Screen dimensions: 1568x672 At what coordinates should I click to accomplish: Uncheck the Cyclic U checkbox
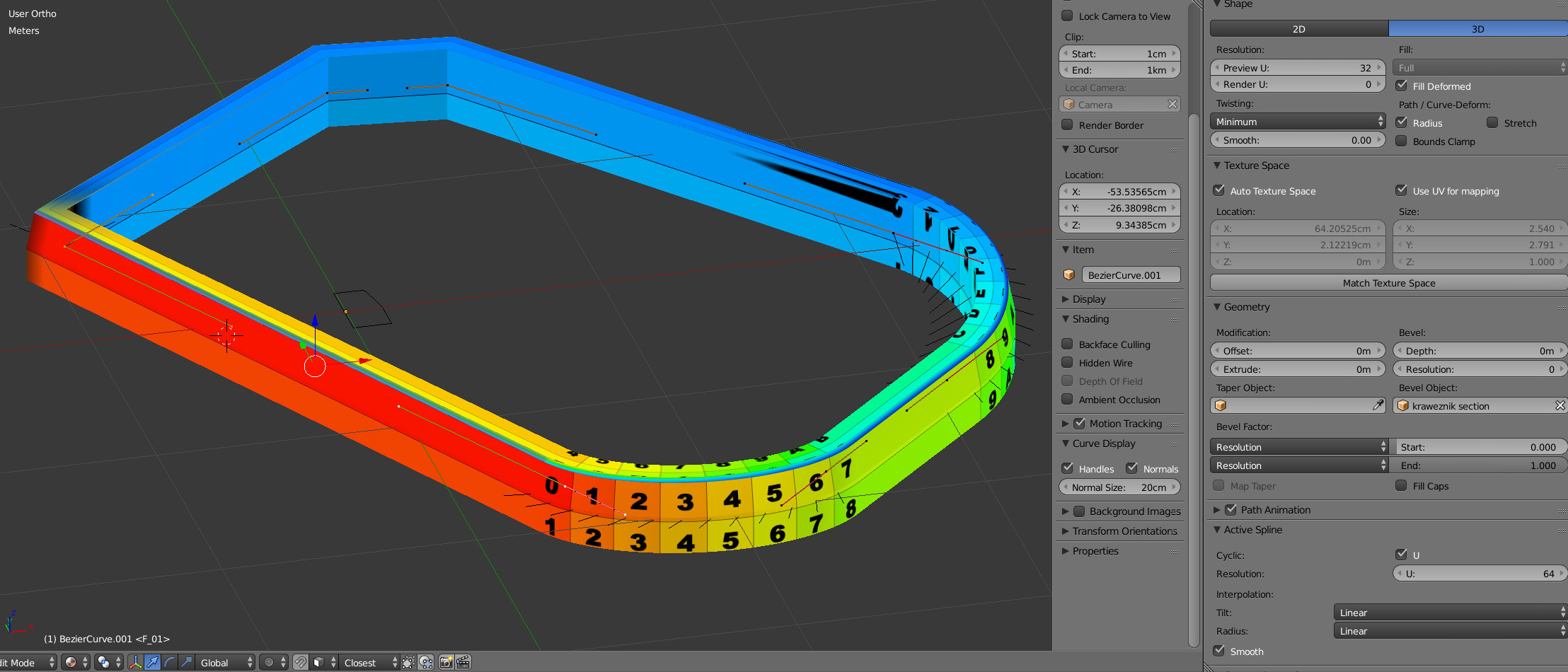1401,554
